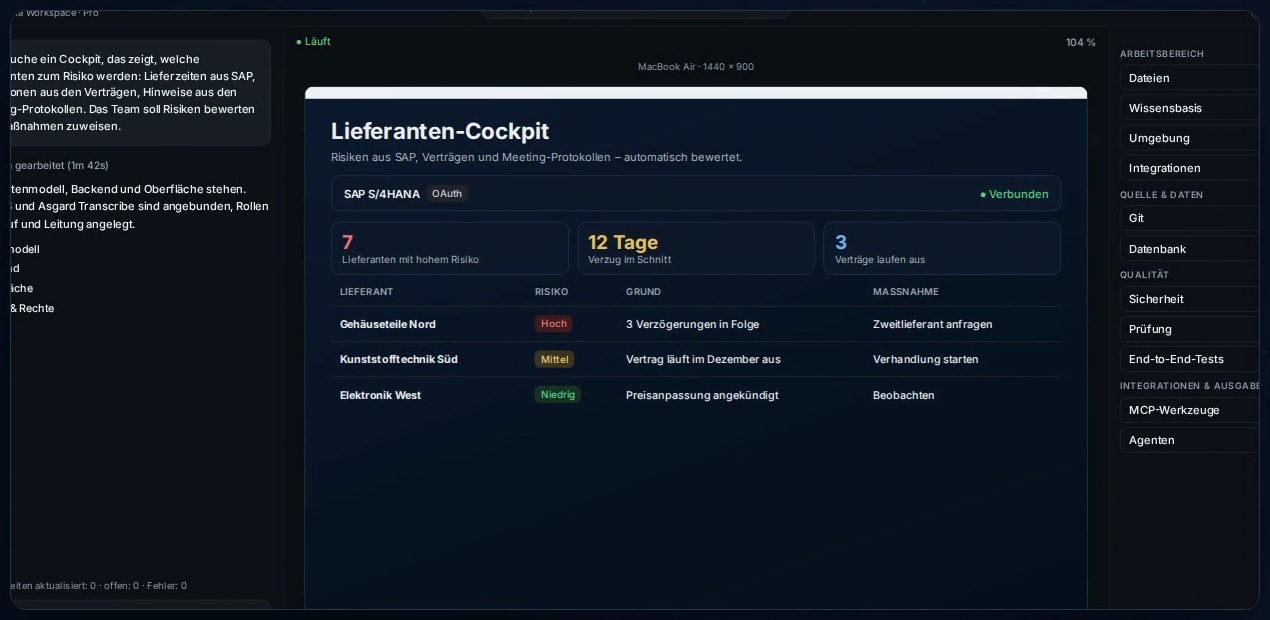Select End-to-End-Tests in the sidebar
The width and height of the screenshot is (1270, 620).
pos(1189,359)
